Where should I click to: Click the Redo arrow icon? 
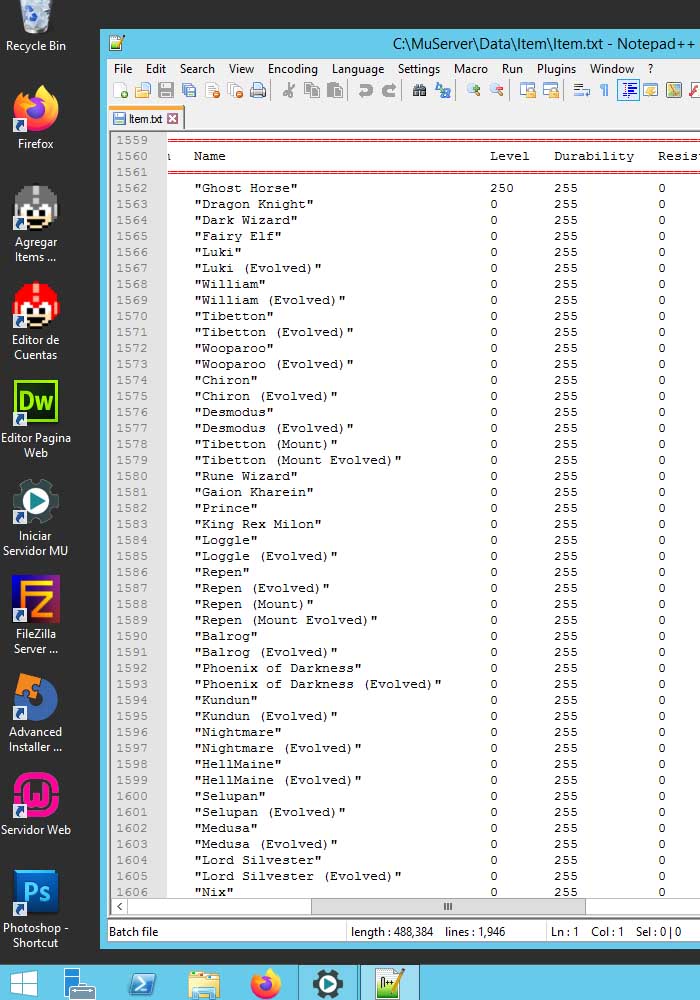pos(388,91)
